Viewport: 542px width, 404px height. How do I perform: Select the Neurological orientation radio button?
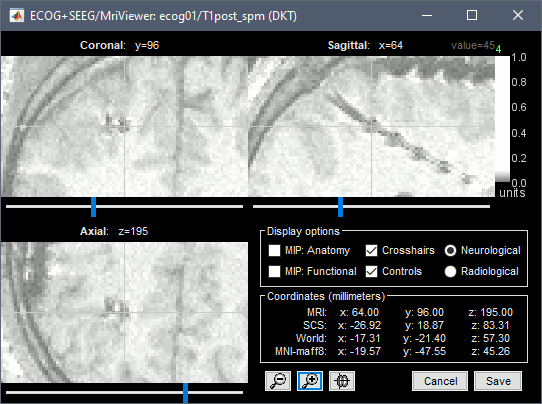pyautogui.click(x=450, y=250)
